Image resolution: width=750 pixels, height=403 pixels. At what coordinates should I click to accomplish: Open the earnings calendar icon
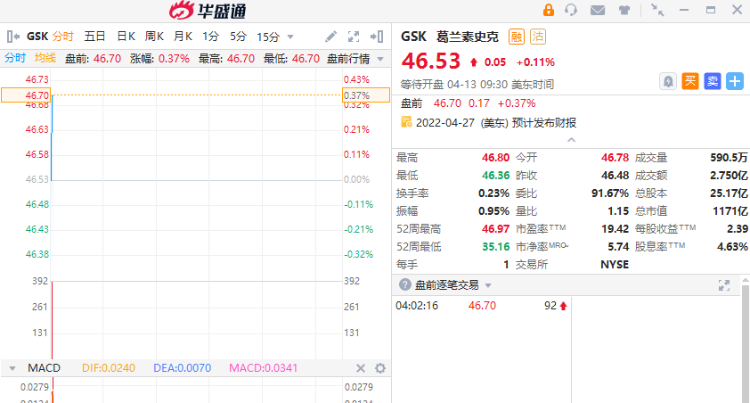[x=406, y=122]
